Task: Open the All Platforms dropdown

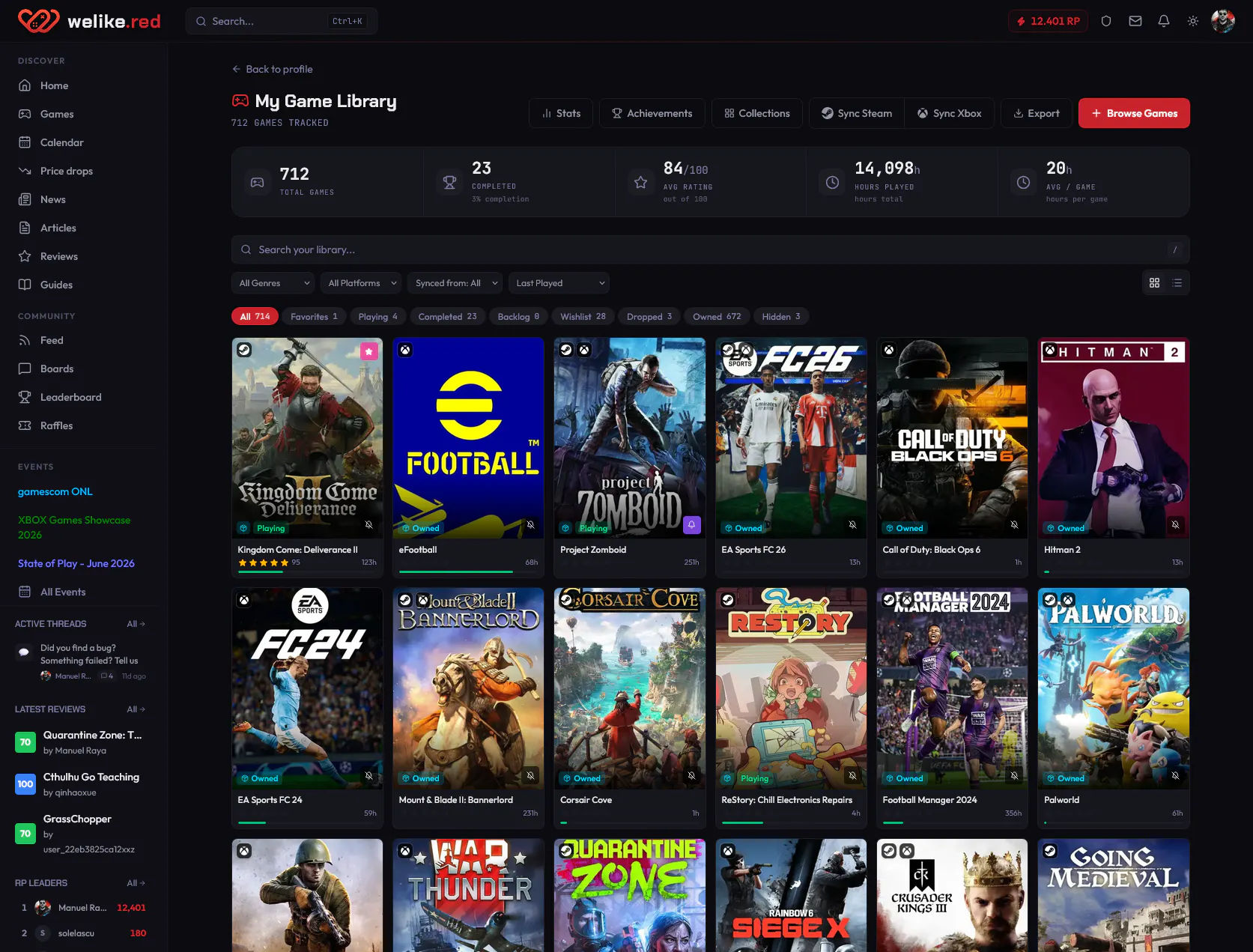Action: coord(361,283)
